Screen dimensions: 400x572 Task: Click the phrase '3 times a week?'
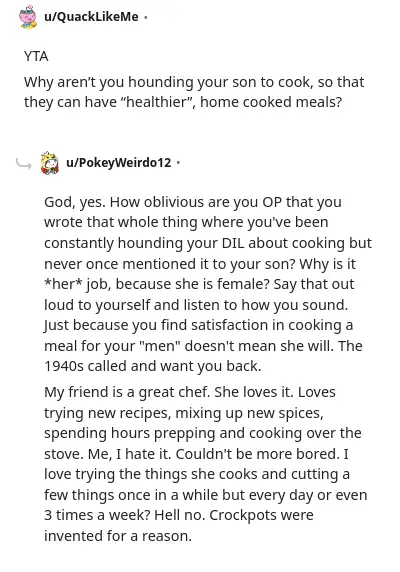(97, 515)
